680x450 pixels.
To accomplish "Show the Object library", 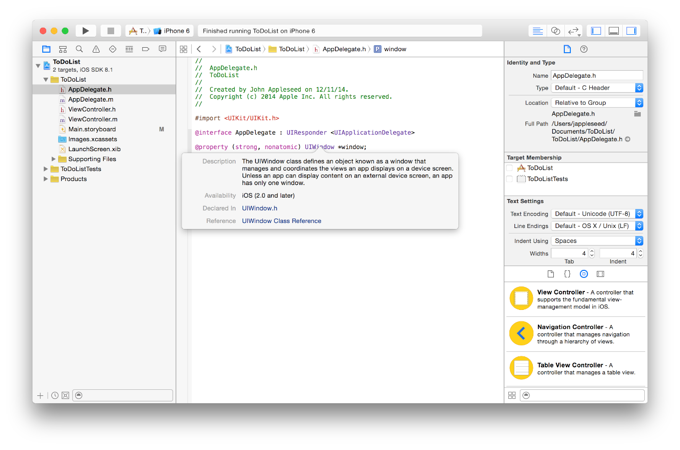I will pos(584,274).
